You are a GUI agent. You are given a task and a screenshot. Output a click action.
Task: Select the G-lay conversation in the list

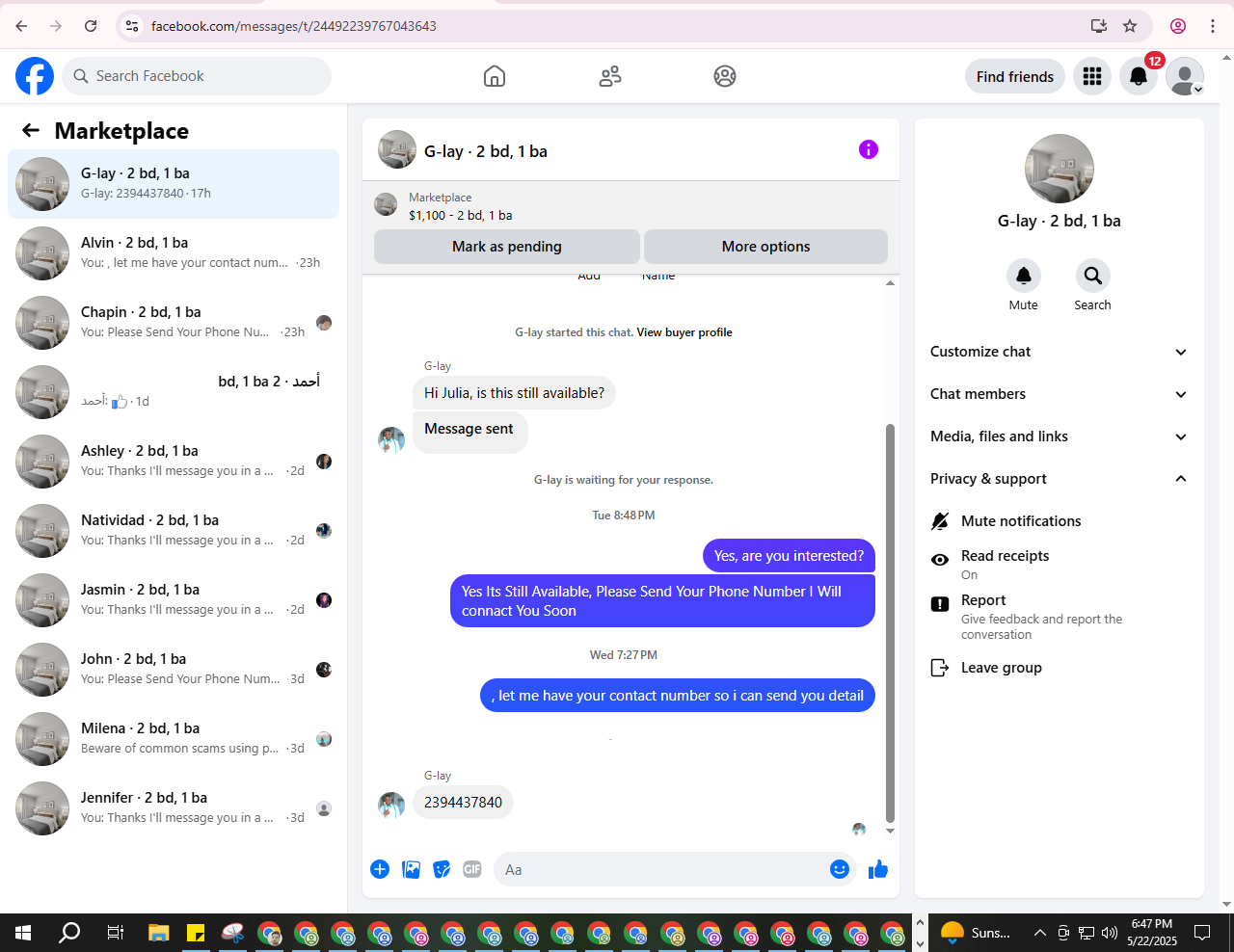point(174,184)
